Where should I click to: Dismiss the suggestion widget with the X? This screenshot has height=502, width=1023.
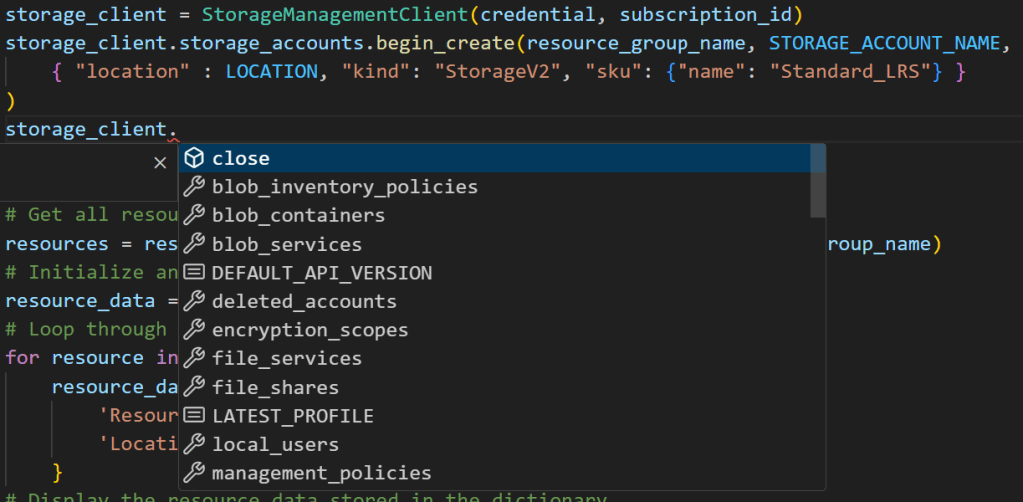coord(160,162)
